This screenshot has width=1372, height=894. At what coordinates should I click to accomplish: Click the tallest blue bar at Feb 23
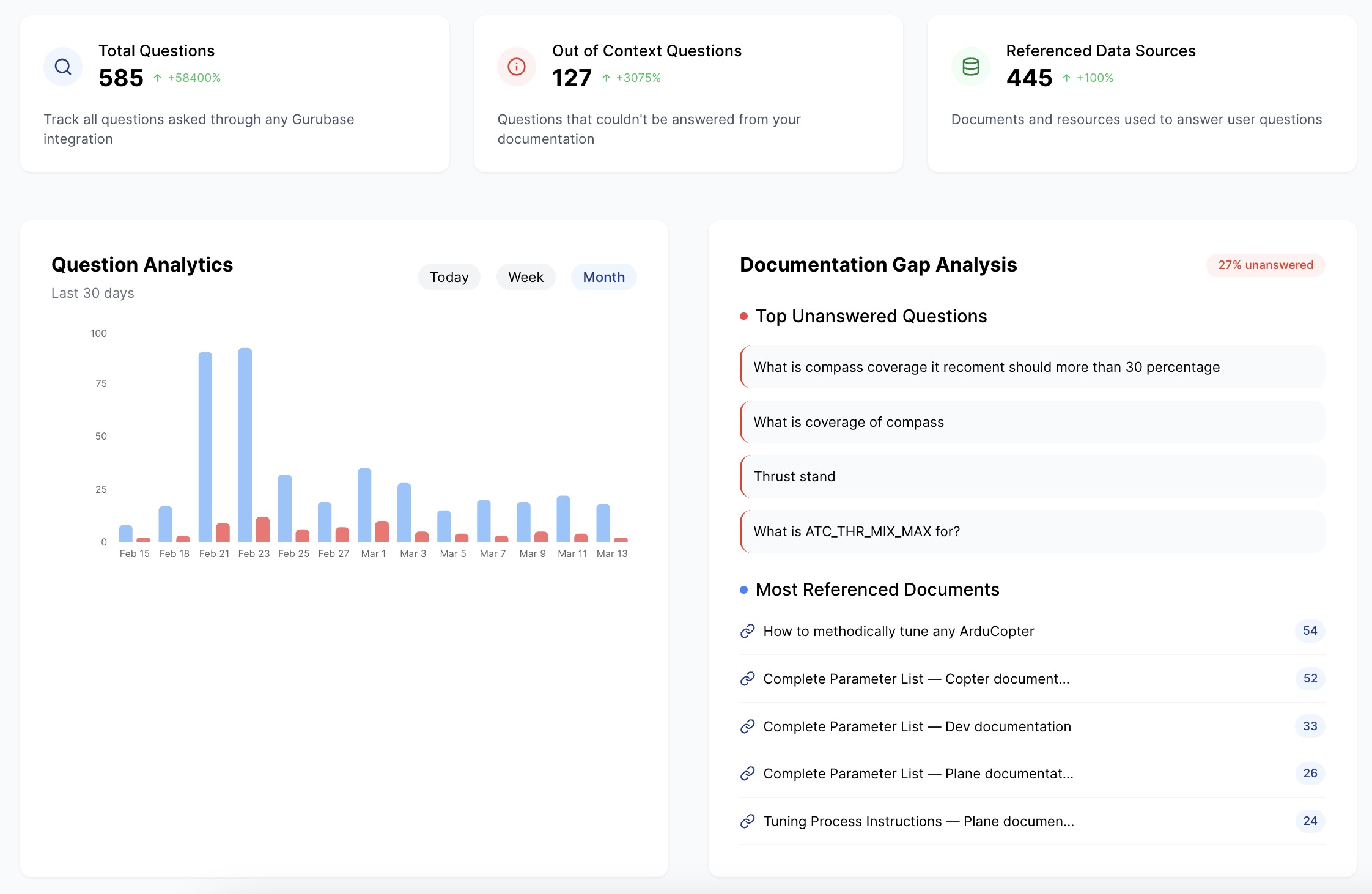tap(245, 445)
